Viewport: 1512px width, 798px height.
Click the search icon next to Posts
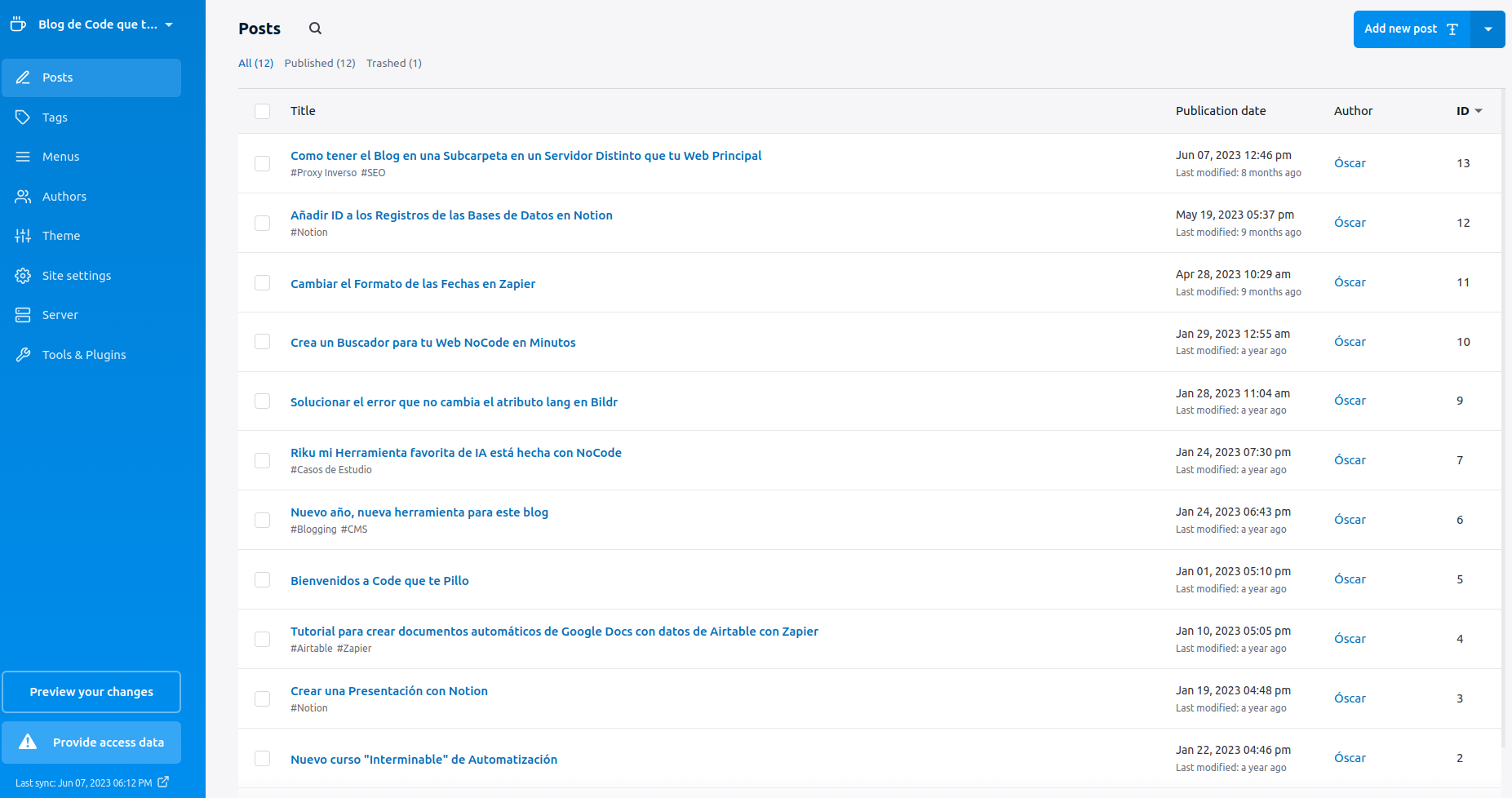(315, 28)
